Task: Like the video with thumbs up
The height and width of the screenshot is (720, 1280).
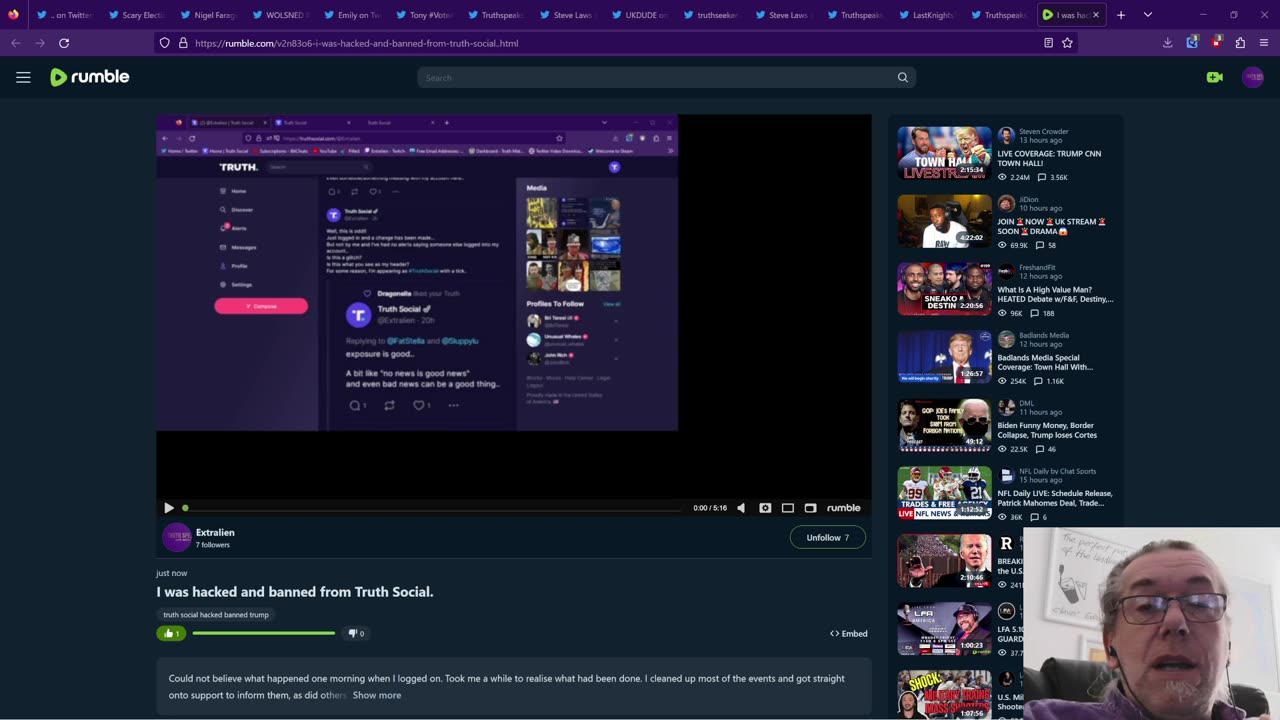Action: pos(171,633)
